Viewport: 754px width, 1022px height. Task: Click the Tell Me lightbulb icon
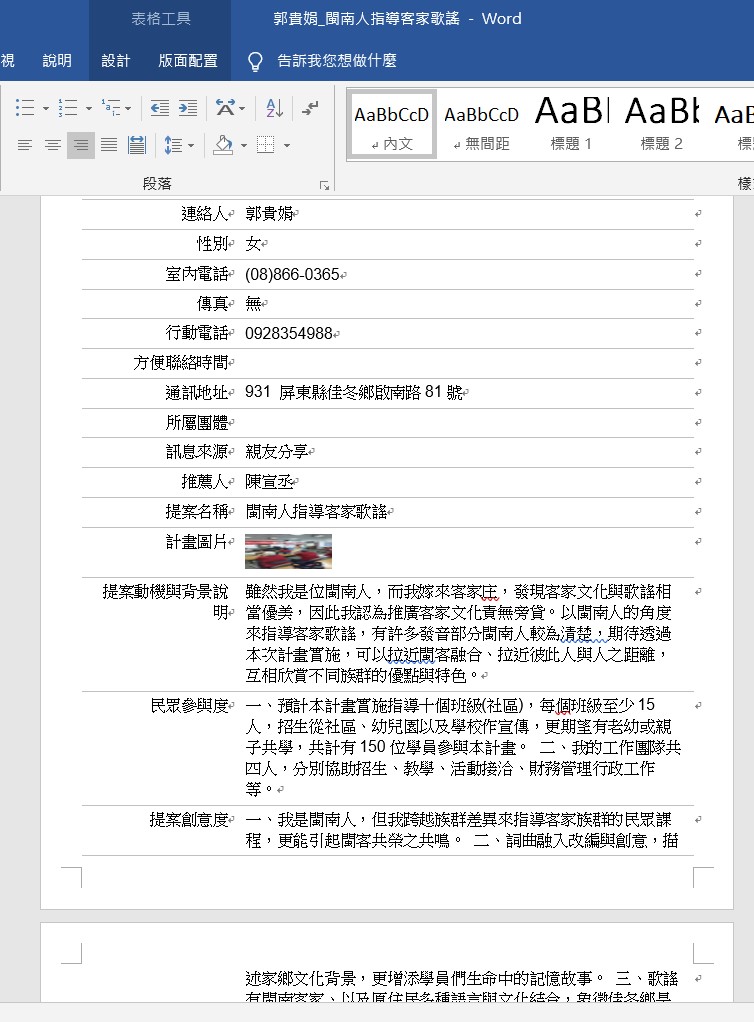click(255, 61)
